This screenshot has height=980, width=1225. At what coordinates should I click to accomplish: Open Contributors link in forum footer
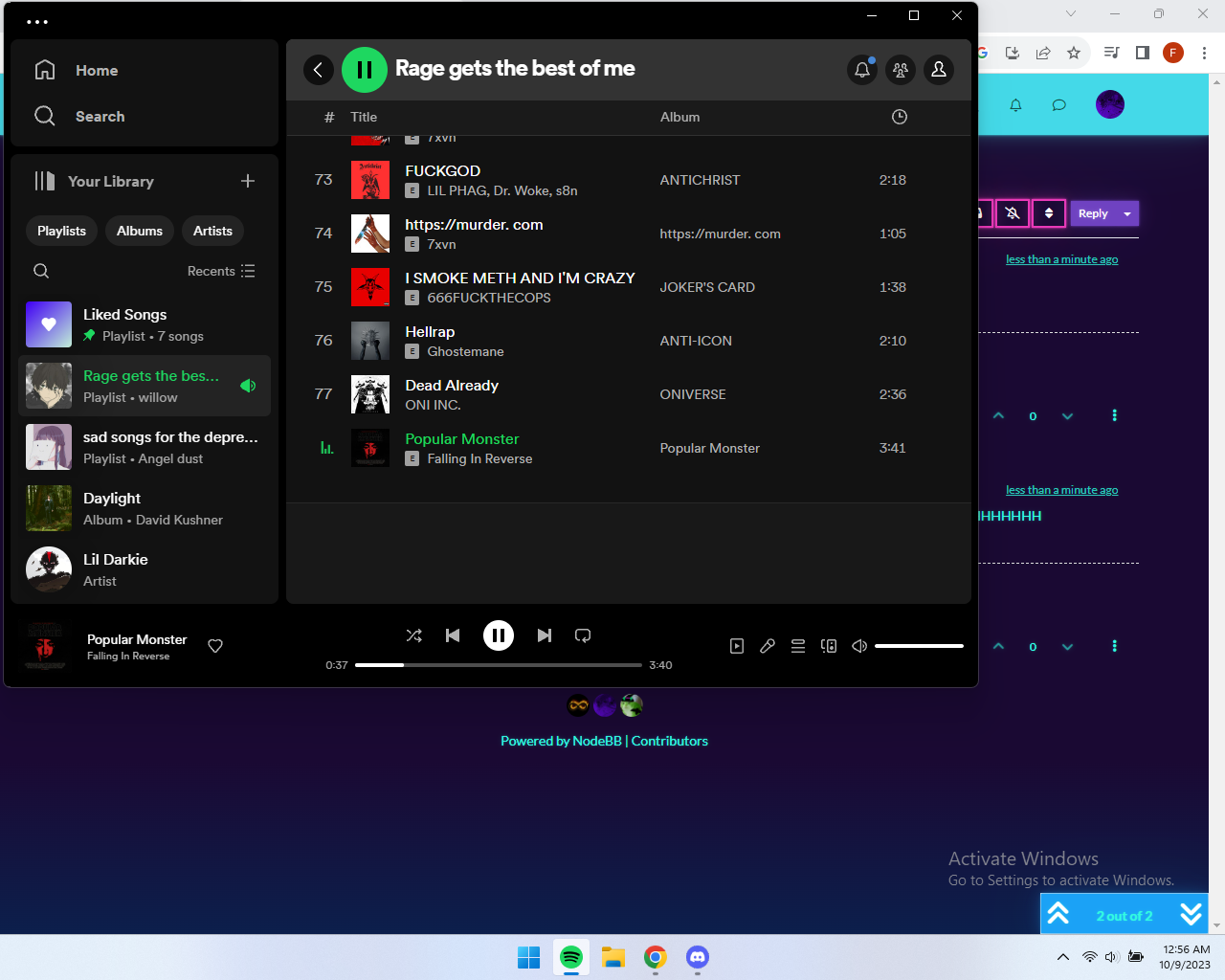pos(670,741)
